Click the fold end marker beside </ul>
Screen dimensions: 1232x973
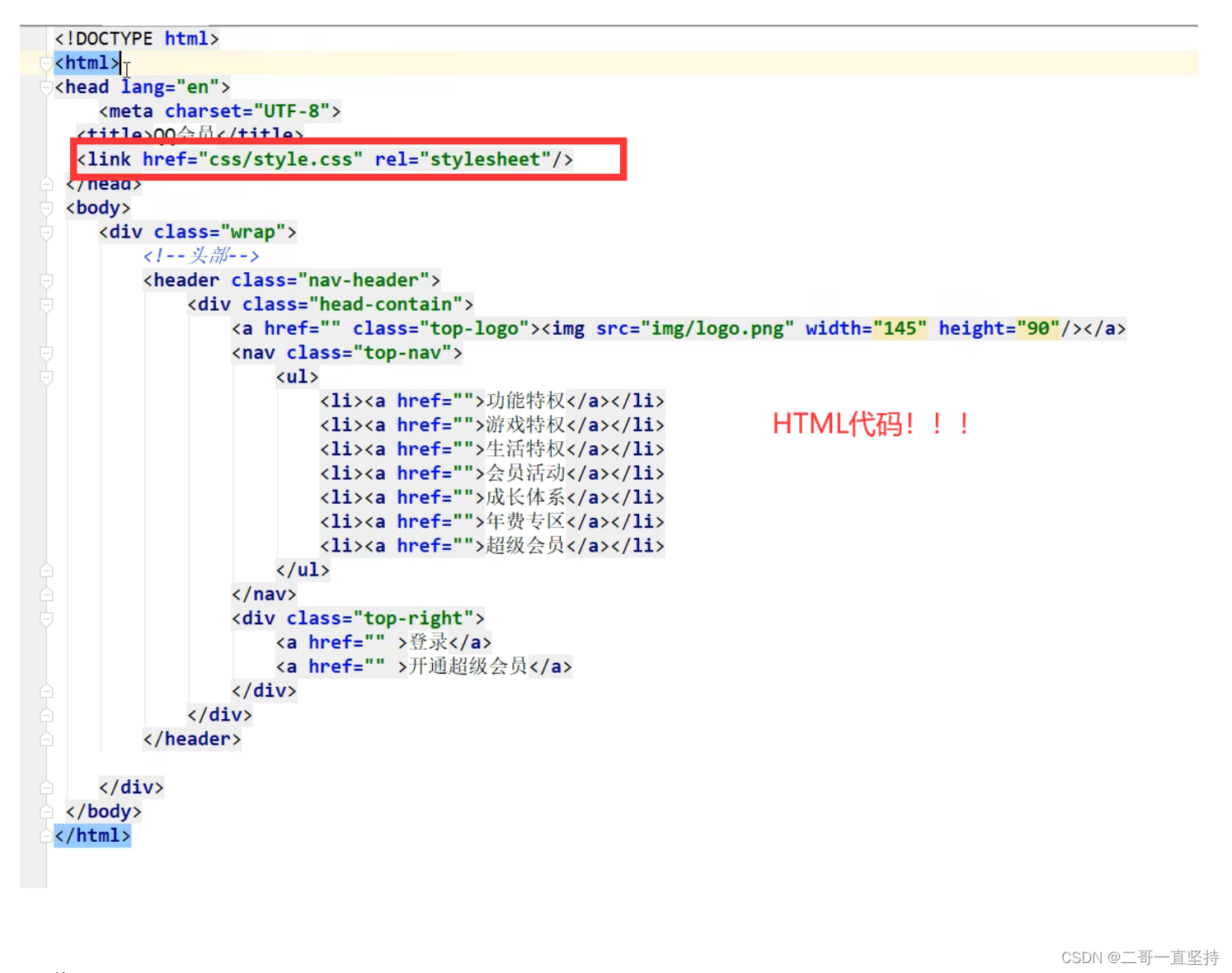(46, 570)
